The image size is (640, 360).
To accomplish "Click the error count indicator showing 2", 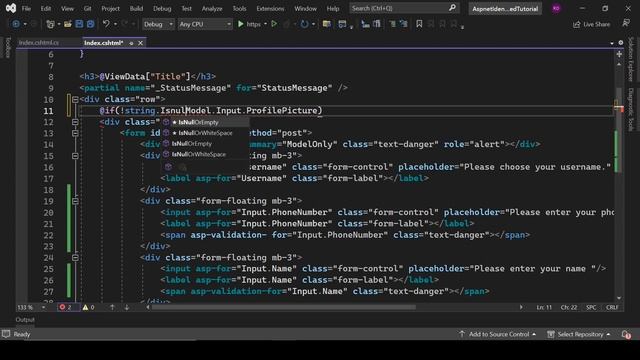I will point(65,307).
